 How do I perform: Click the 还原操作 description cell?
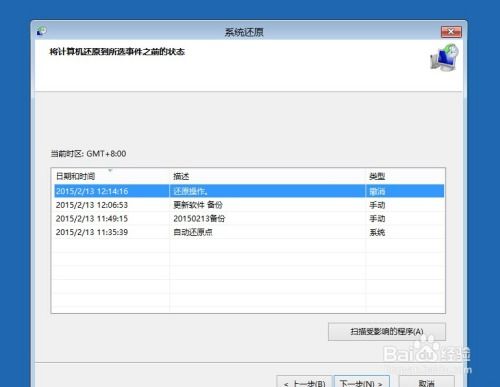[190, 191]
